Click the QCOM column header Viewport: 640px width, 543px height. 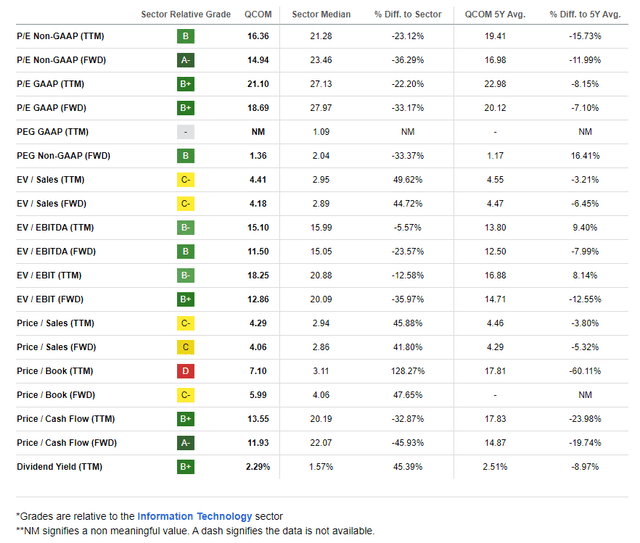tap(258, 14)
